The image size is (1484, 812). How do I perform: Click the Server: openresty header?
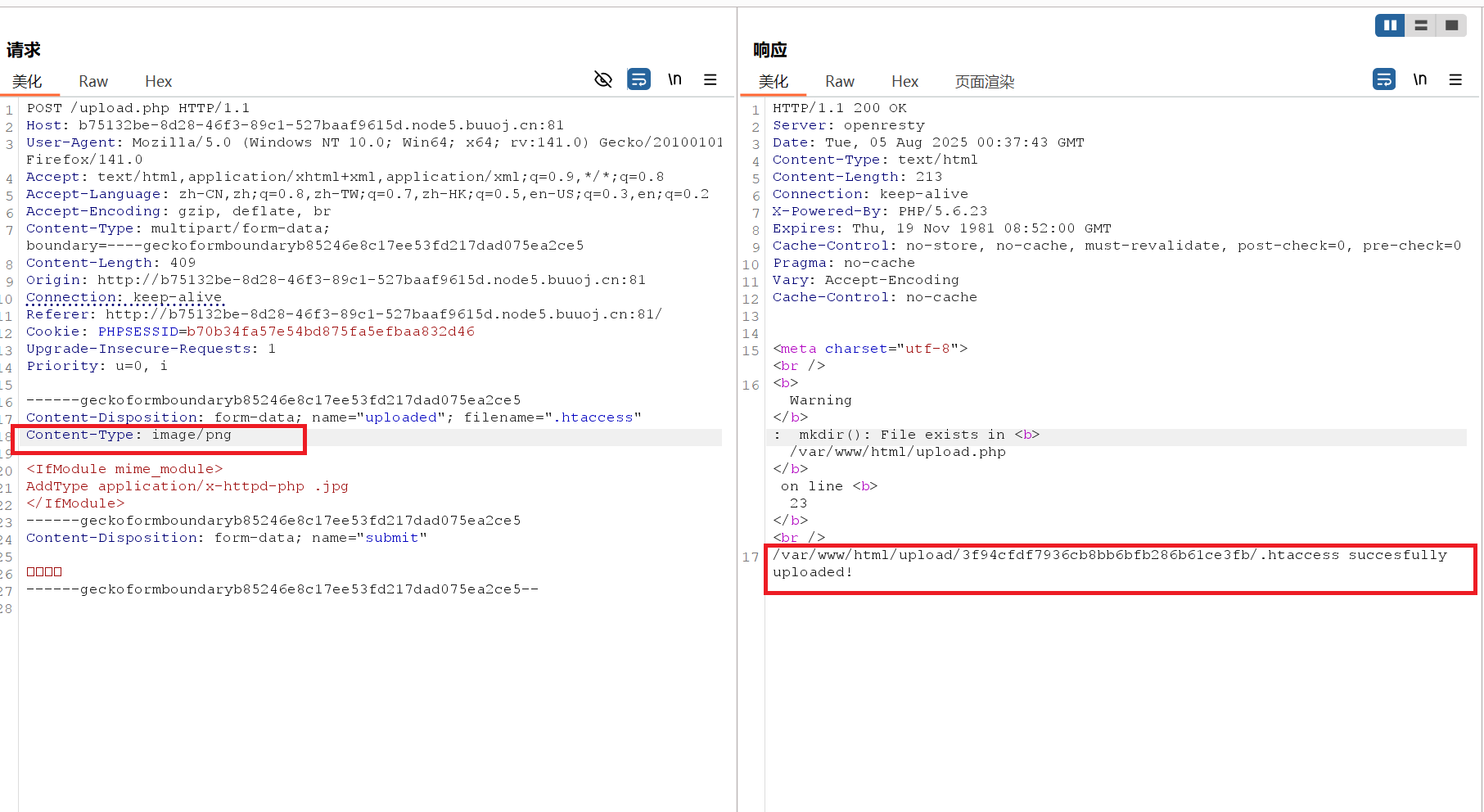(849, 125)
